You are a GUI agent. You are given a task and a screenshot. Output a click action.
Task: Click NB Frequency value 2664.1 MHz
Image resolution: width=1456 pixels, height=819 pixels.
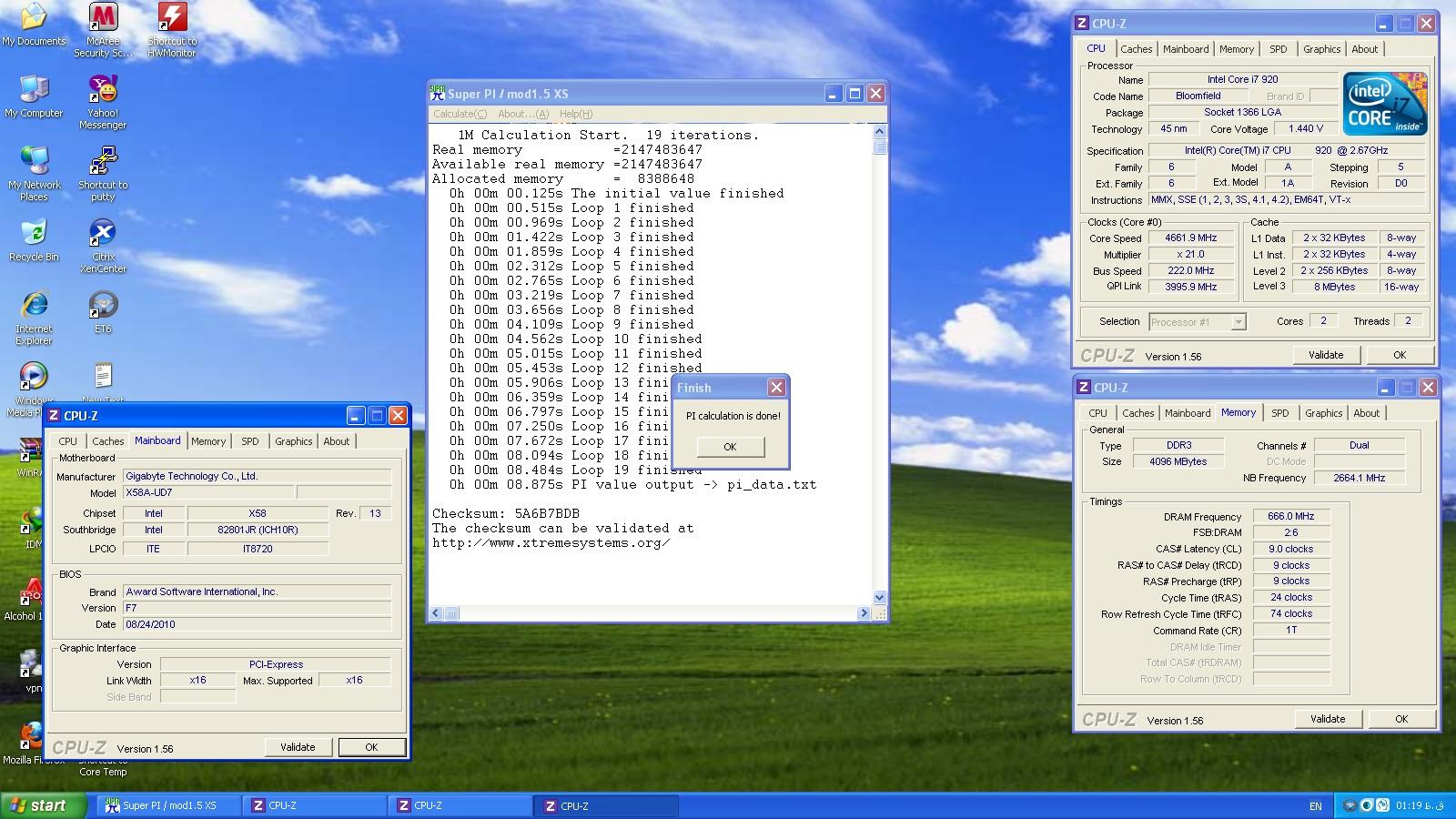click(1359, 478)
